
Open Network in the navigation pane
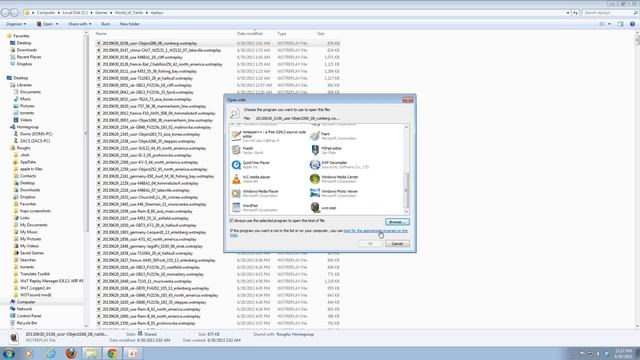pyautogui.click(x=24, y=309)
